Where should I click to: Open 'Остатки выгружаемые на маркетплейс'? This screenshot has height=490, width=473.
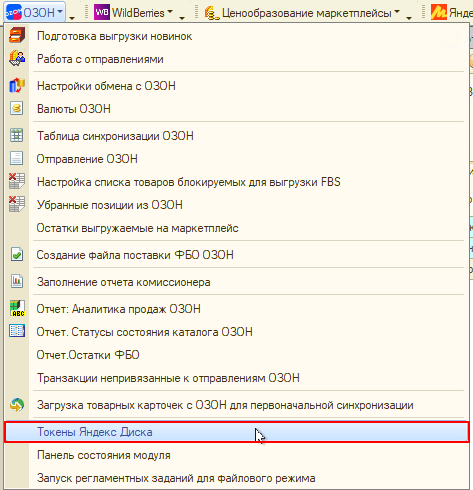[x=236, y=228]
